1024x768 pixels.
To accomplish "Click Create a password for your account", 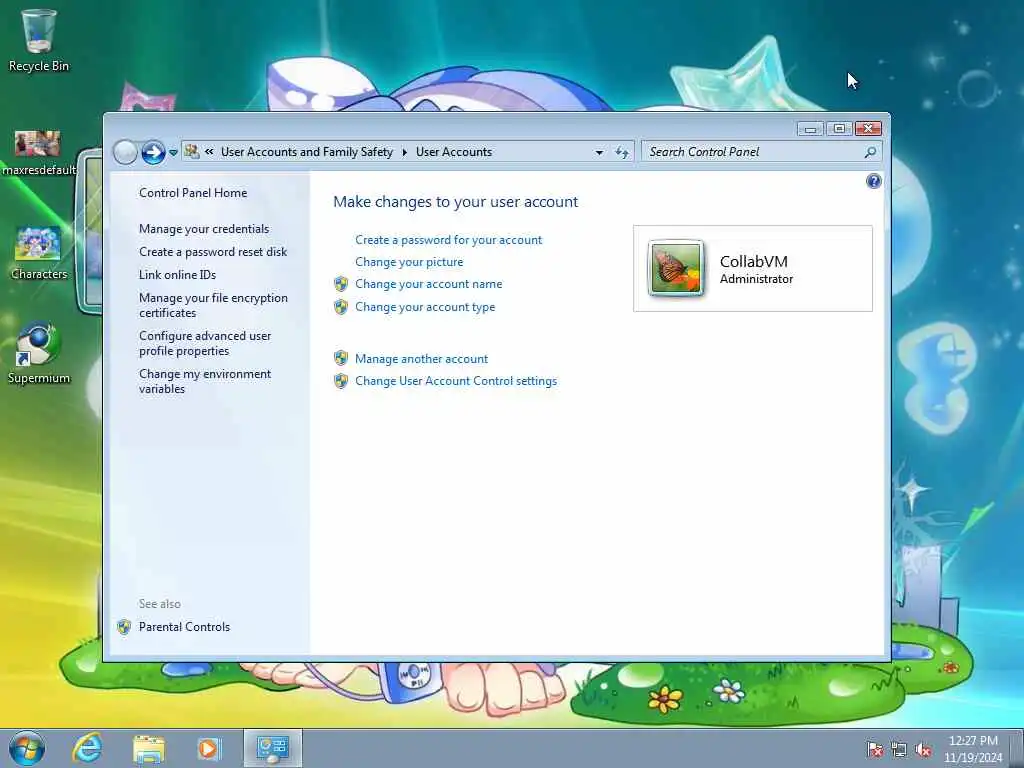I will [448, 240].
